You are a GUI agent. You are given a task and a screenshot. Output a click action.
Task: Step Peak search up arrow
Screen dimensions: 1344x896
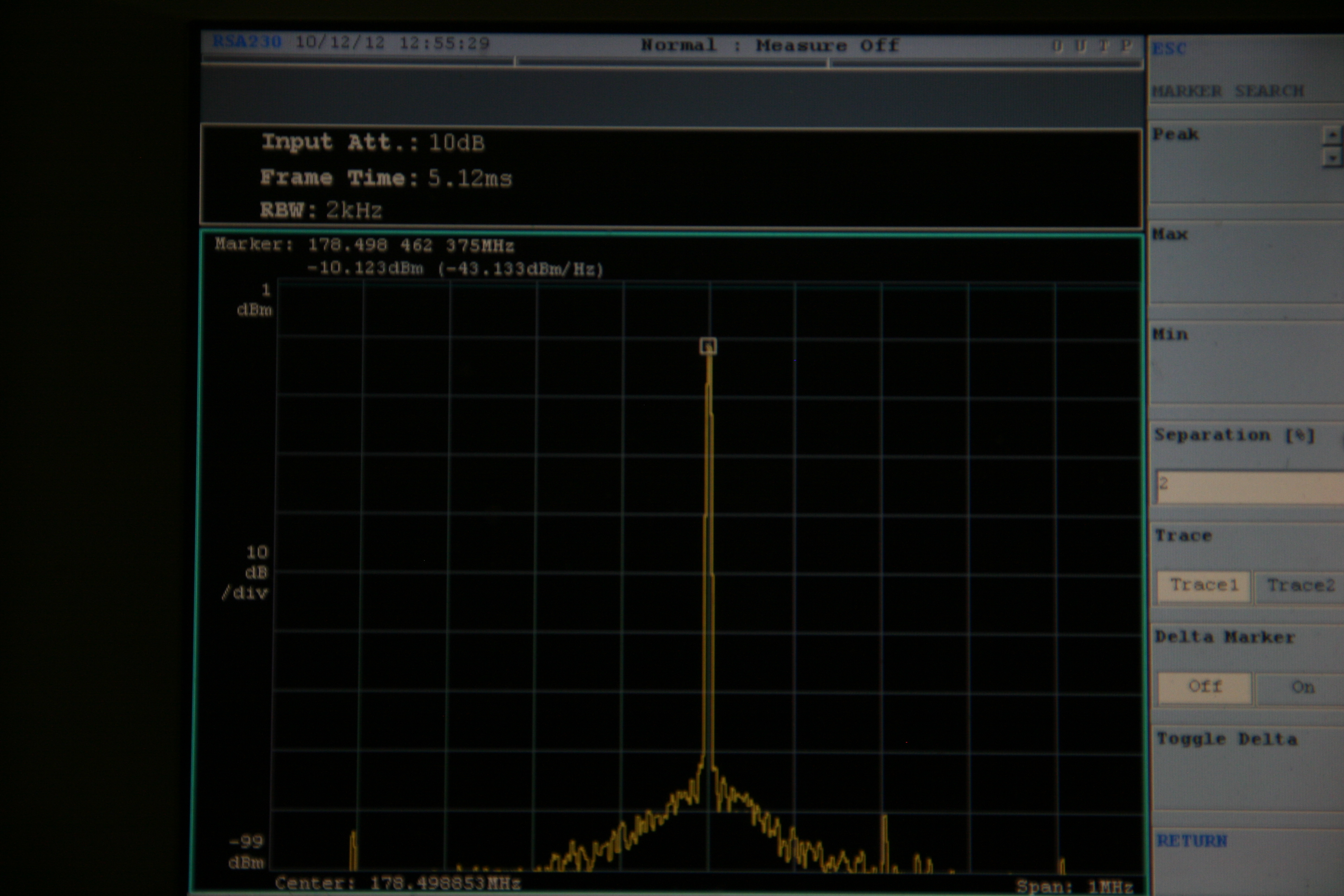[x=1332, y=135]
